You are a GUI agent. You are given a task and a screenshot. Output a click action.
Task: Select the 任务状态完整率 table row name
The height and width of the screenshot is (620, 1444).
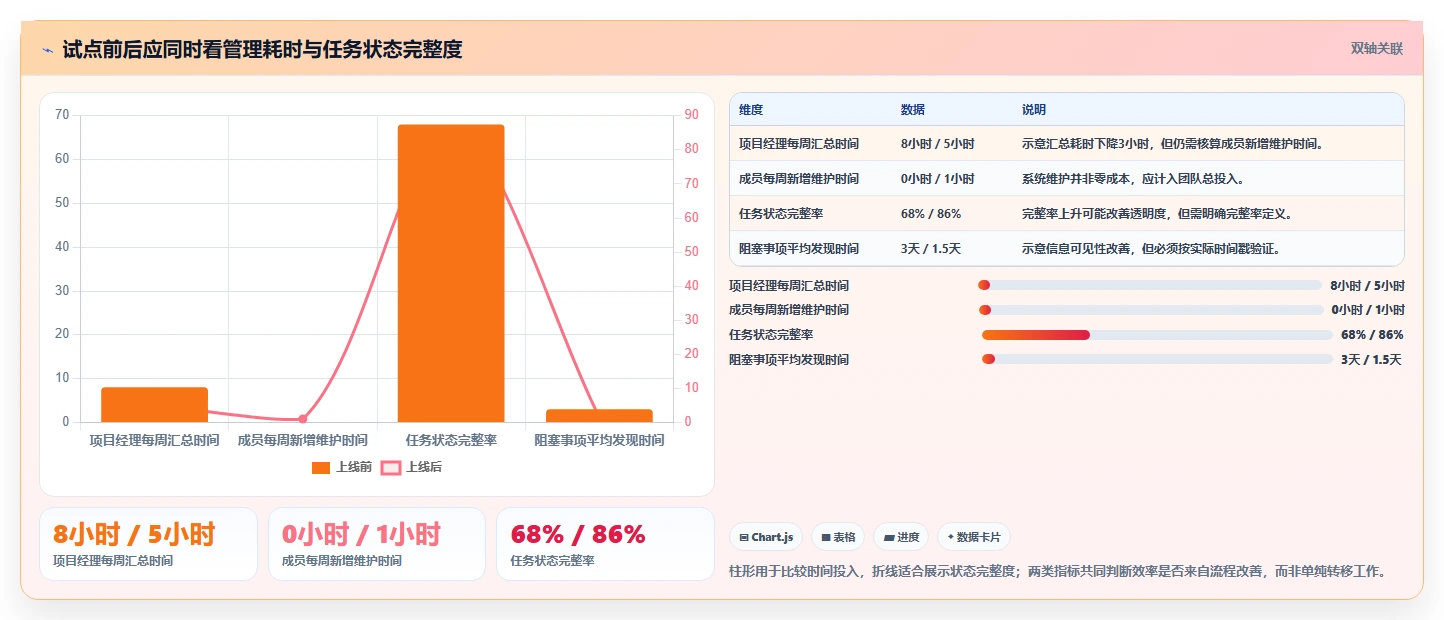781,214
